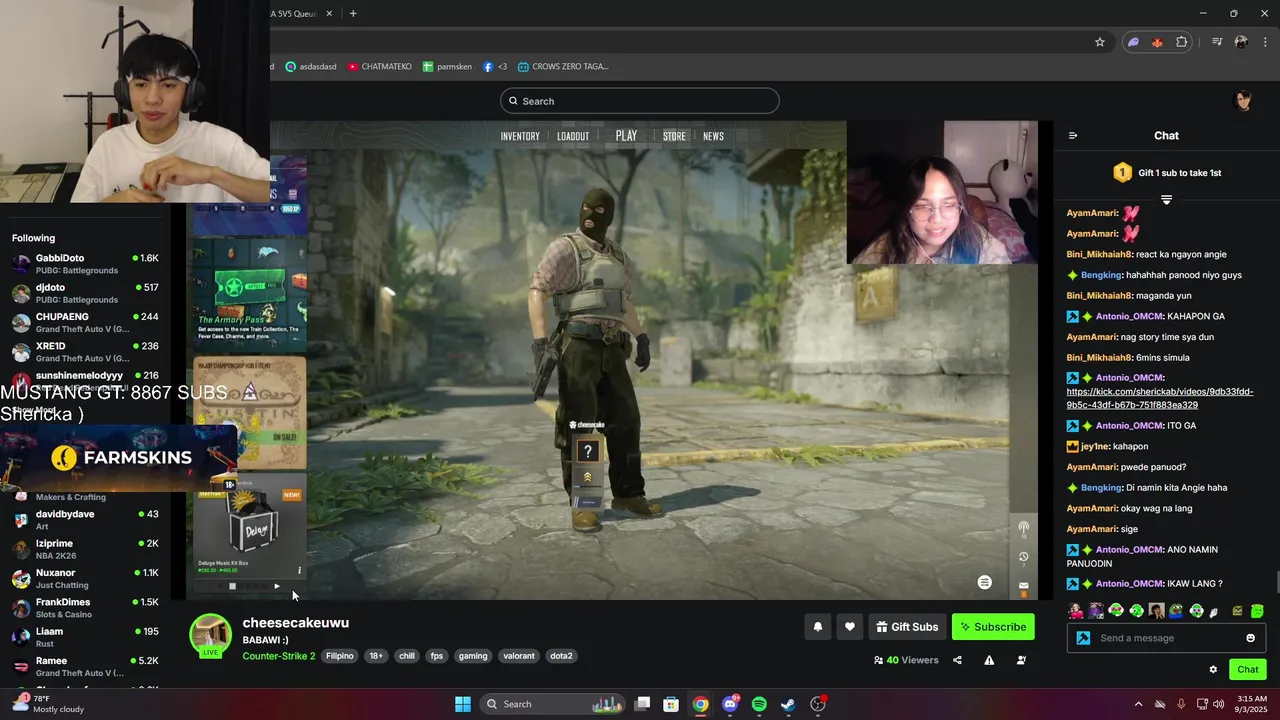1280x720 pixels.
Task: Open the STORE tab in game menu
Action: pyautogui.click(x=674, y=136)
